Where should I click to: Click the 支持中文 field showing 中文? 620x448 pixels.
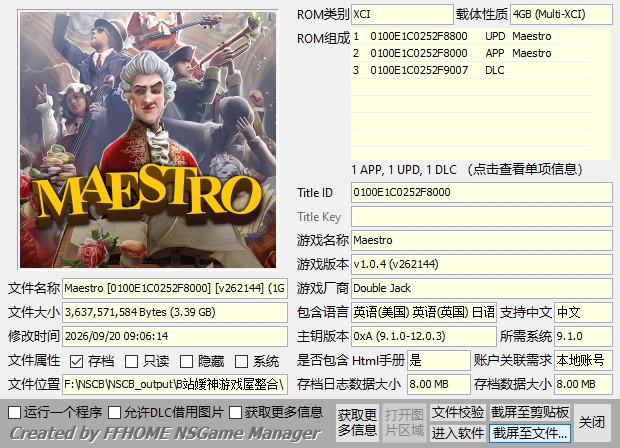coord(583,312)
